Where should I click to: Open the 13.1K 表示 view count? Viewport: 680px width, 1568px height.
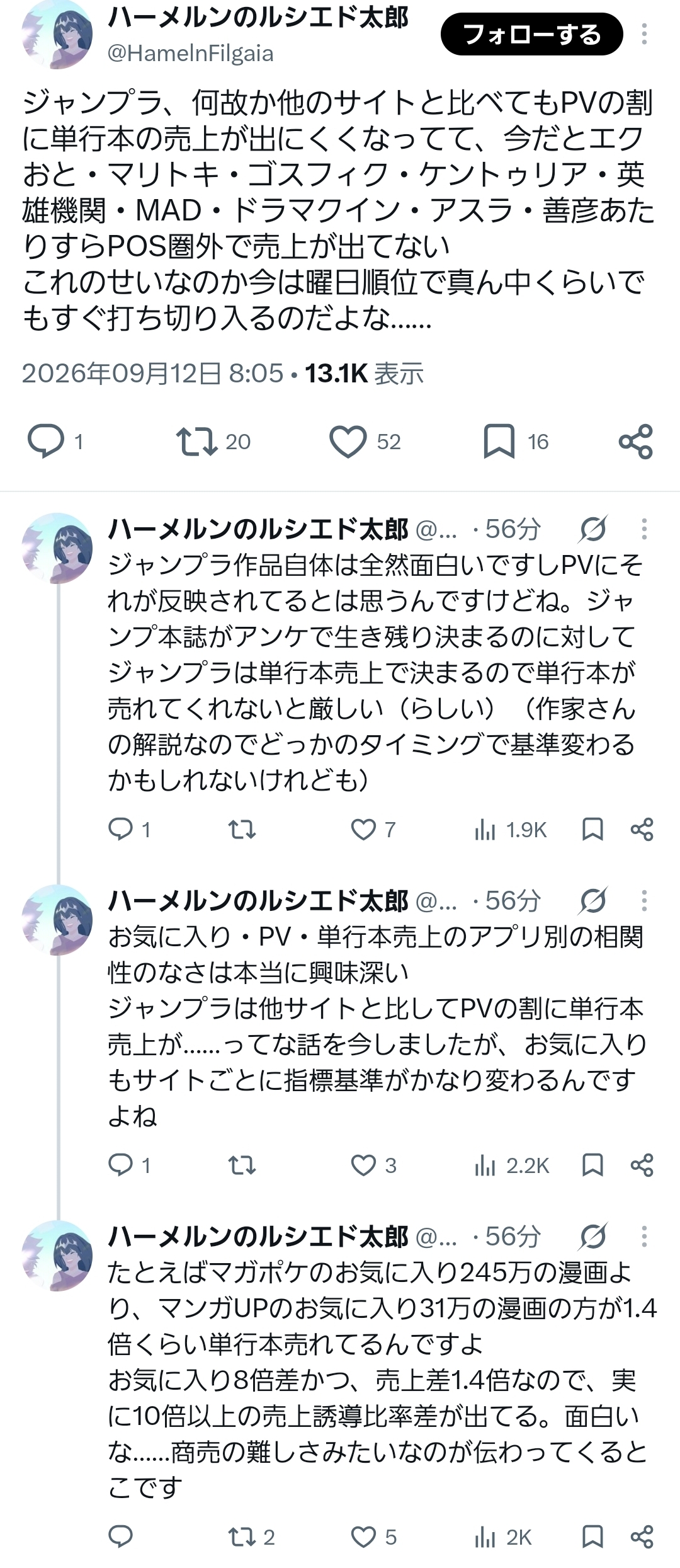tap(364, 373)
